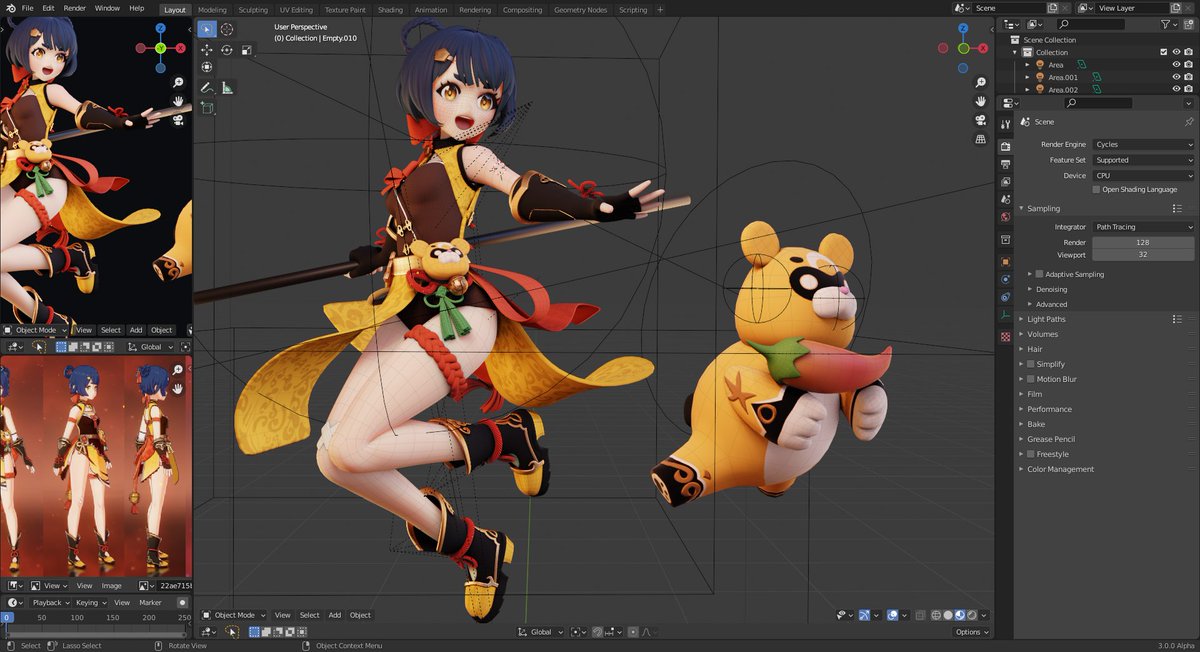
Task: Open the Render menu
Action: (75, 8)
